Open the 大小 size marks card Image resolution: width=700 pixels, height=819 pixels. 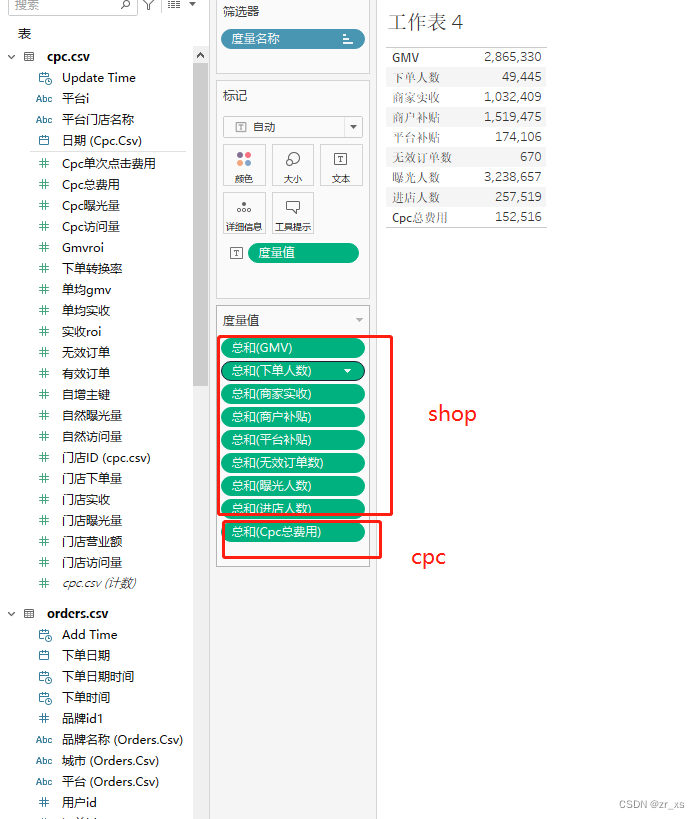tap(293, 166)
